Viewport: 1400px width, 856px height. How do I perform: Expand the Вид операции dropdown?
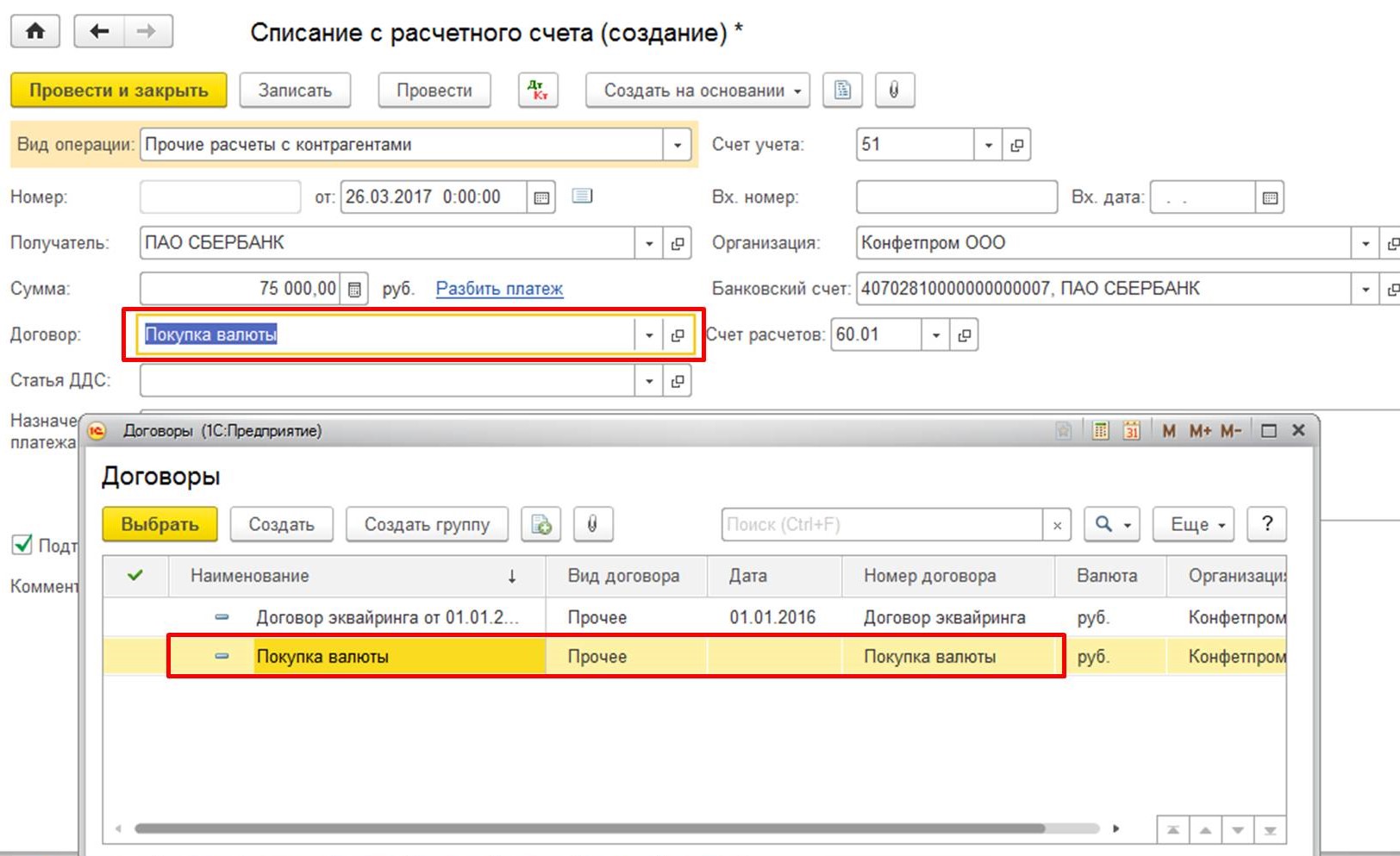pyautogui.click(x=677, y=145)
